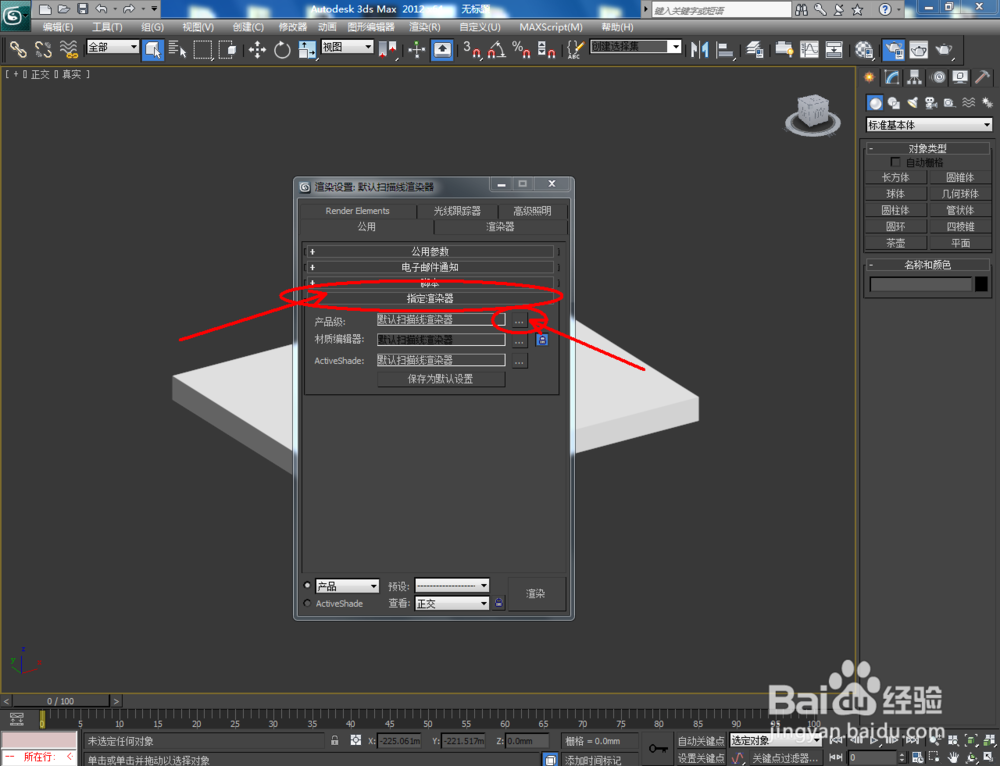This screenshot has width=1000, height=766.
Task: Toggle 自动关键点 auto key mode
Action: [700, 740]
